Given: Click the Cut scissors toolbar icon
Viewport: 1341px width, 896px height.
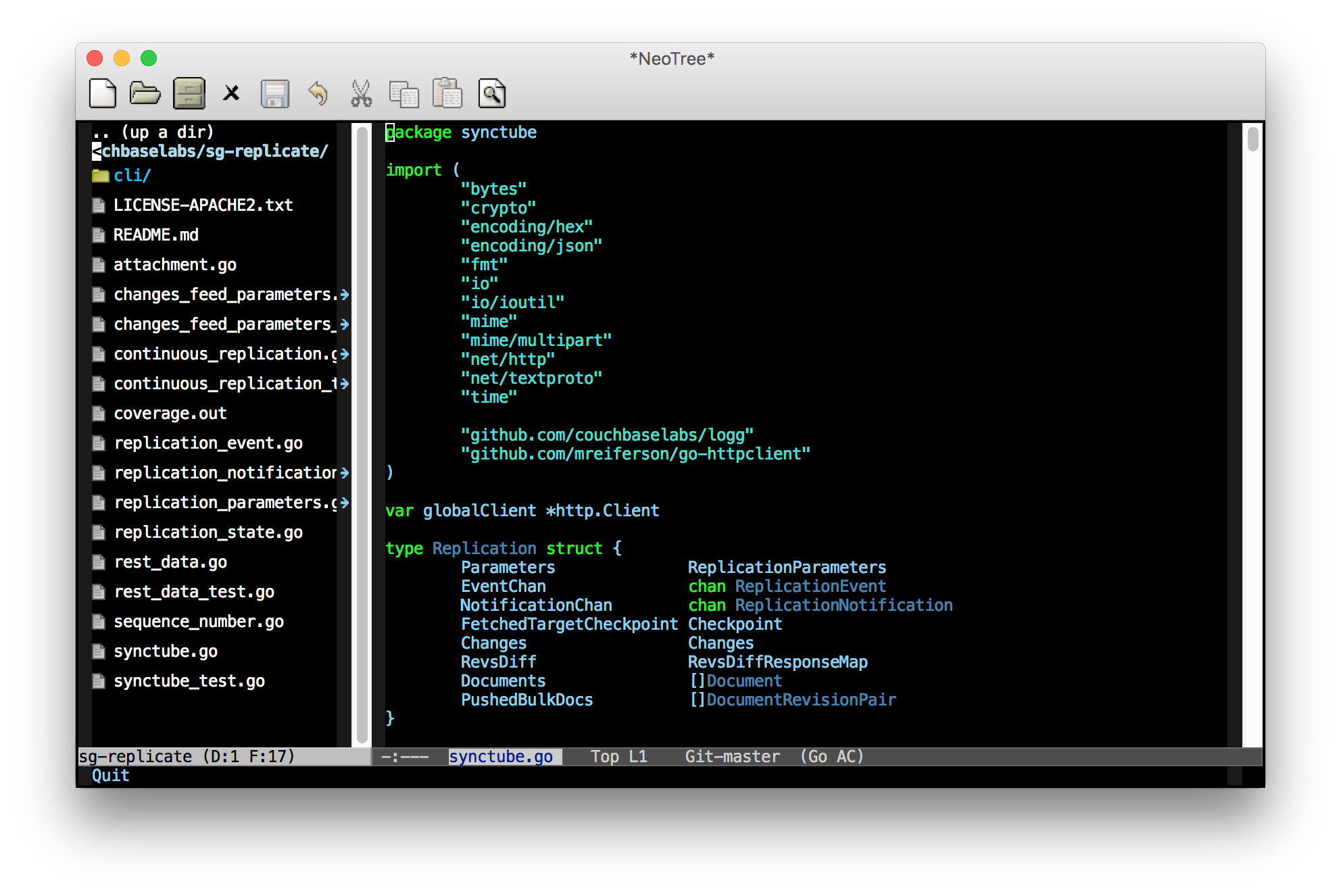Looking at the screenshot, I should tap(361, 93).
